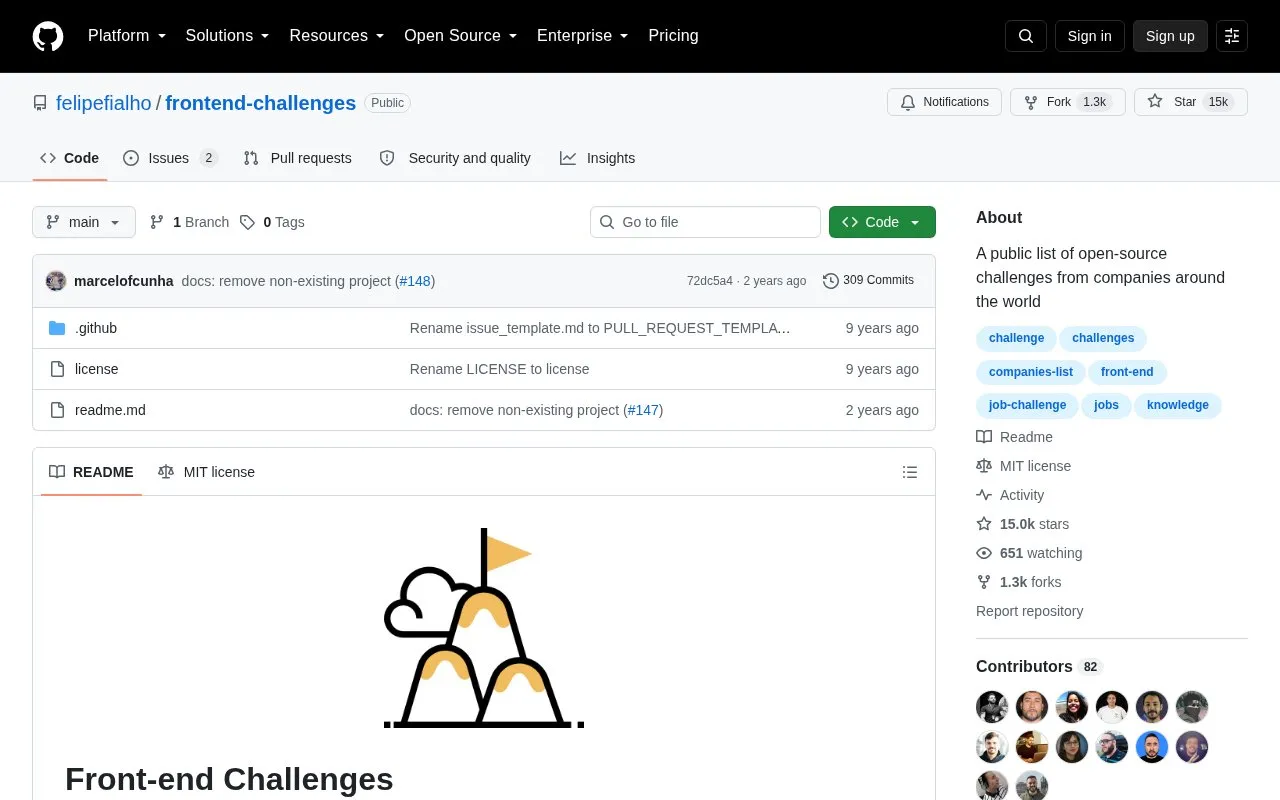
Task: Fork the repository
Action: [1067, 102]
